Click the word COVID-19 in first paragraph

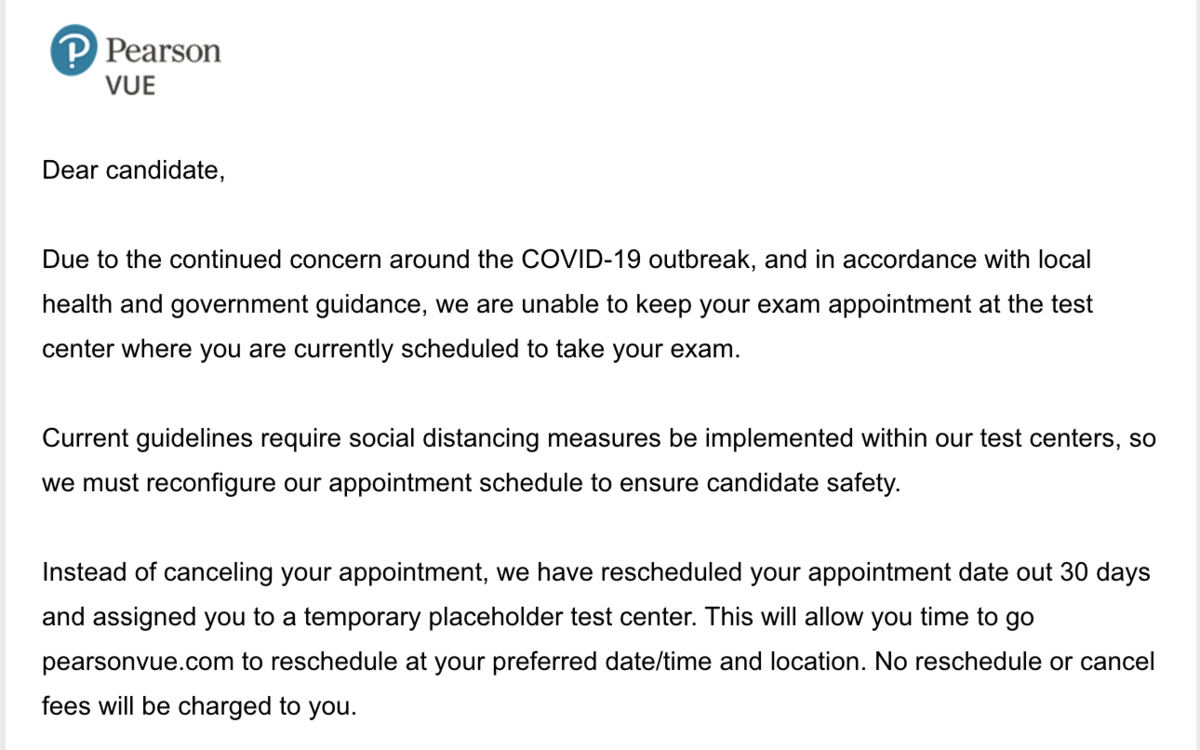(x=581, y=260)
